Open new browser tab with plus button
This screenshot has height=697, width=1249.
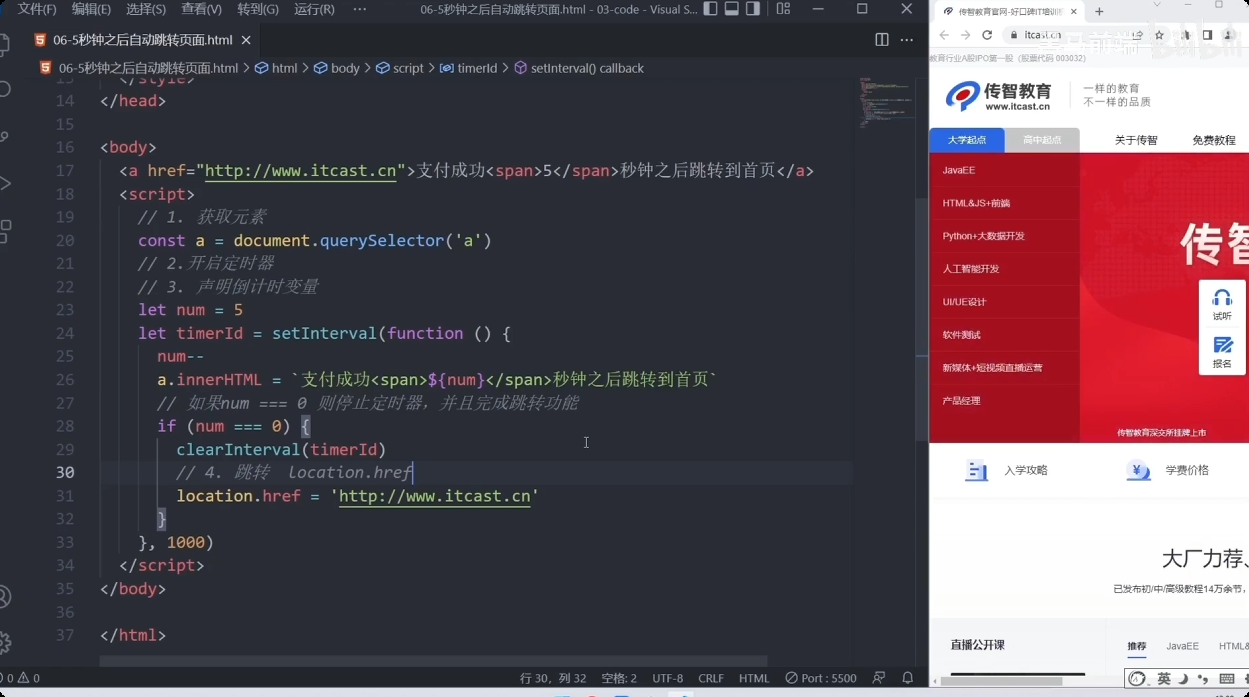click(x=1099, y=12)
